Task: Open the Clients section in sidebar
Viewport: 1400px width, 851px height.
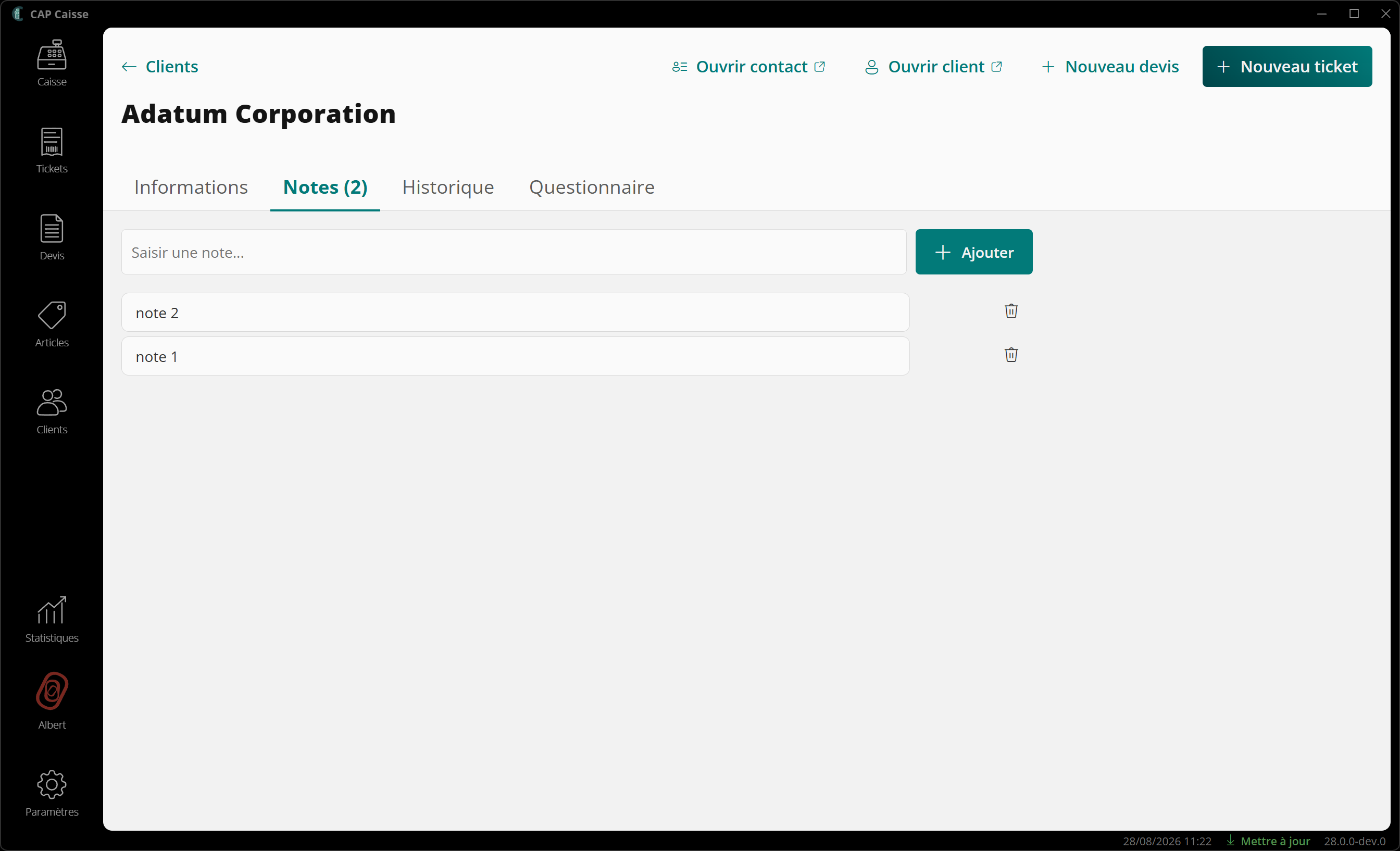Action: 52,411
